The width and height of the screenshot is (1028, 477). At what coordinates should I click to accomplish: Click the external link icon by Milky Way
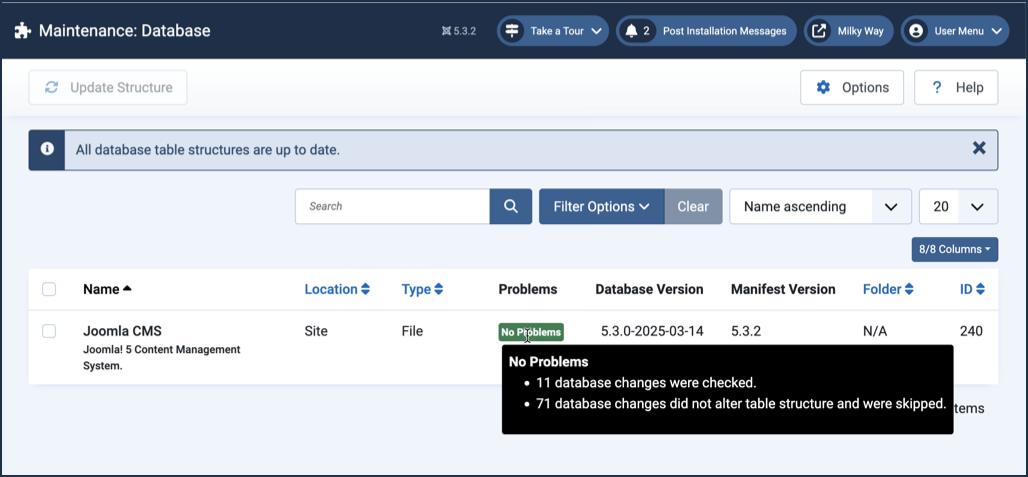(x=819, y=31)
